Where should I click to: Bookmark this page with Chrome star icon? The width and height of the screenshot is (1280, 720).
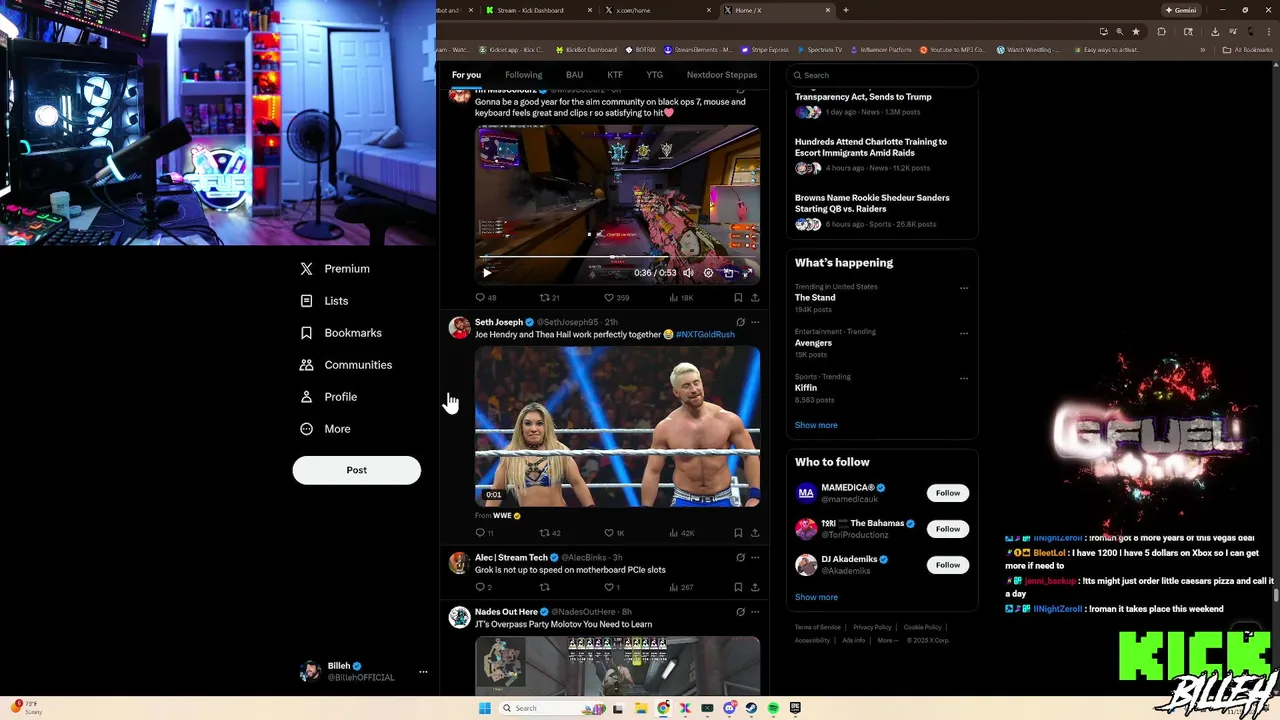[x=1136, y=31]
